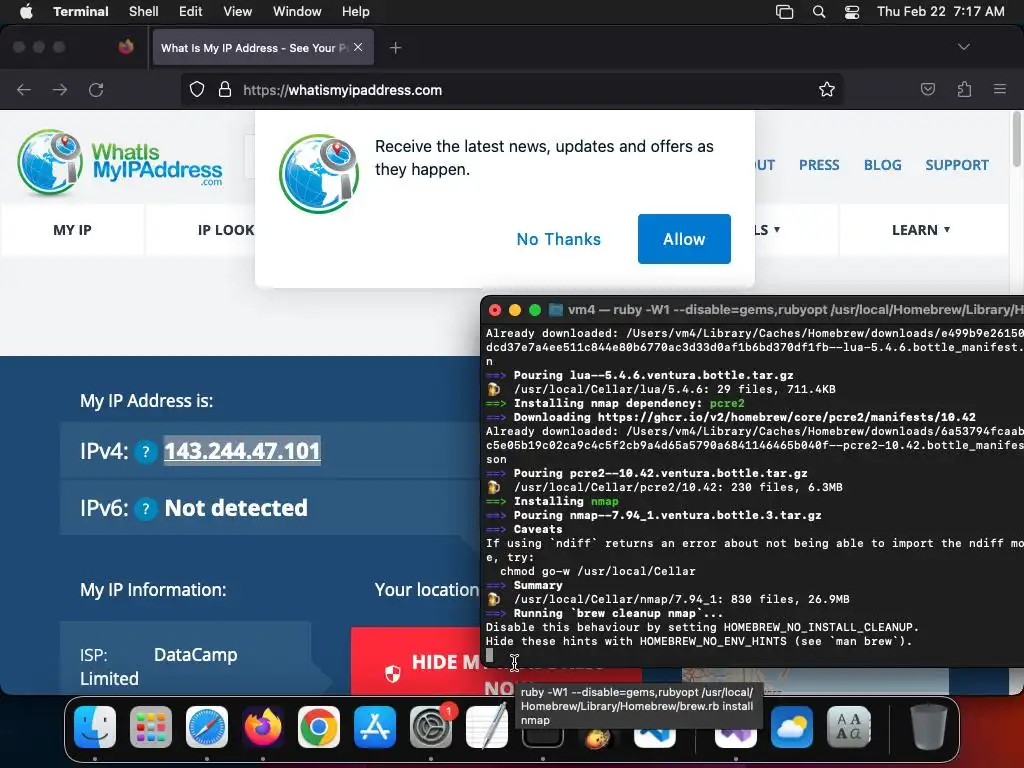Viewport: 1024px width, 768px height.
Task: Decline notifications with No Thanks
Action: tap(558, 239)
